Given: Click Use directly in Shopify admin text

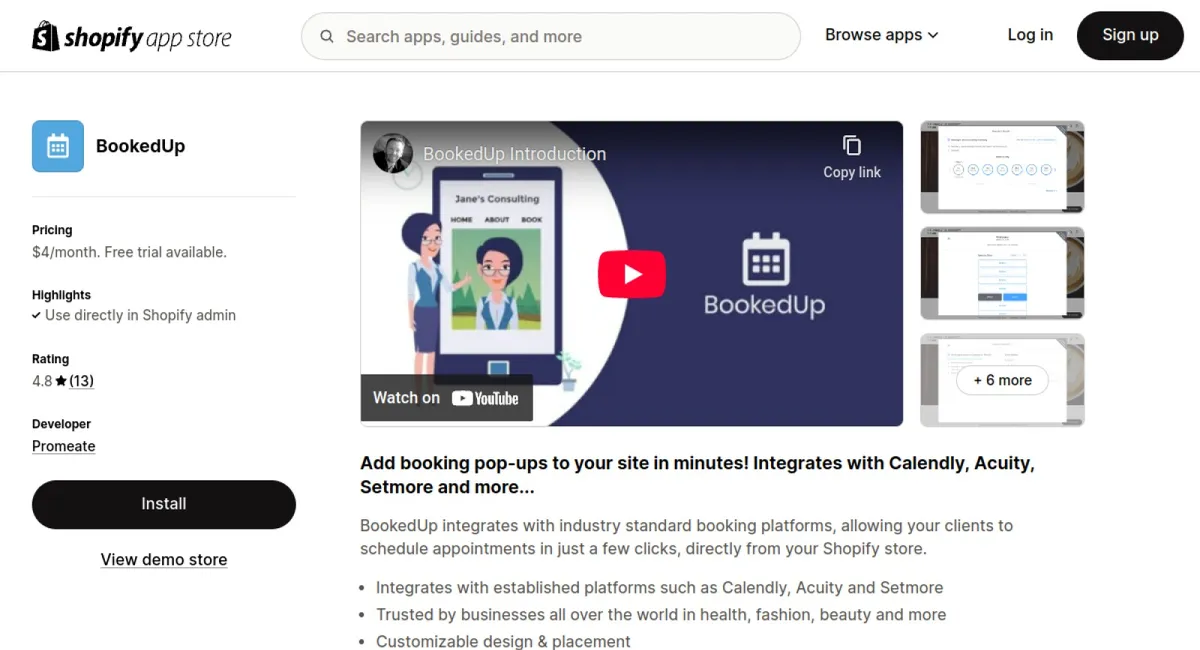Looking at the screenshot, I should [x=140, y=315].
